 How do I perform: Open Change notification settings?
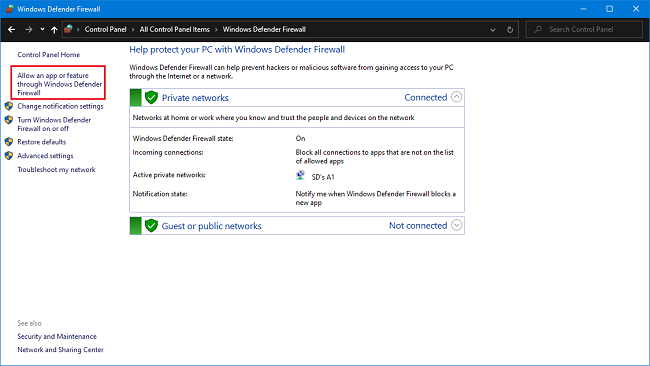60,107
